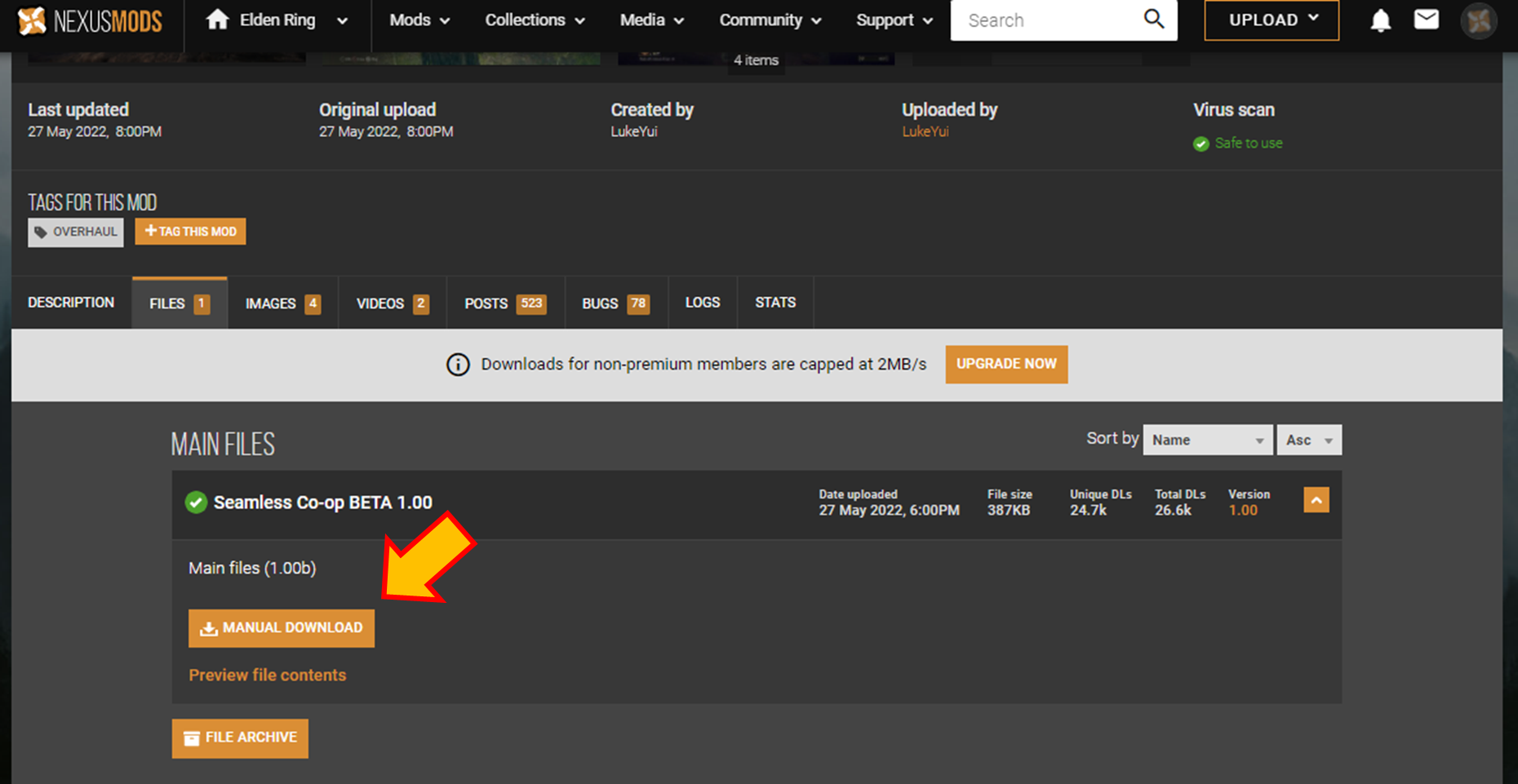The image size is (1518, 784).
Task: Open messages envelope icon
Action: (1426, 19)
